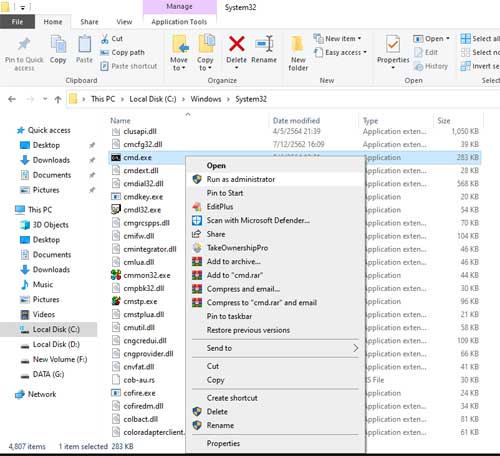Click the Rename ribbon icon
This screenshot has height=456, width=500.
point(264,44)
